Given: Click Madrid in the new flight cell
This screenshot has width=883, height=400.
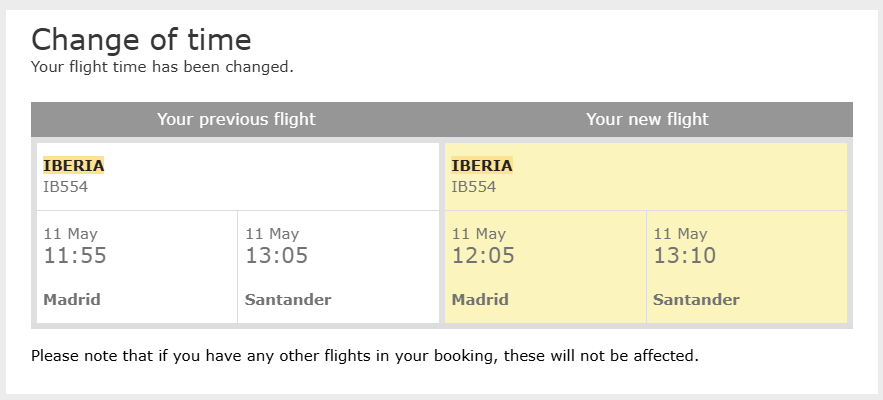Looking at the screenshot, I should 480,300.
